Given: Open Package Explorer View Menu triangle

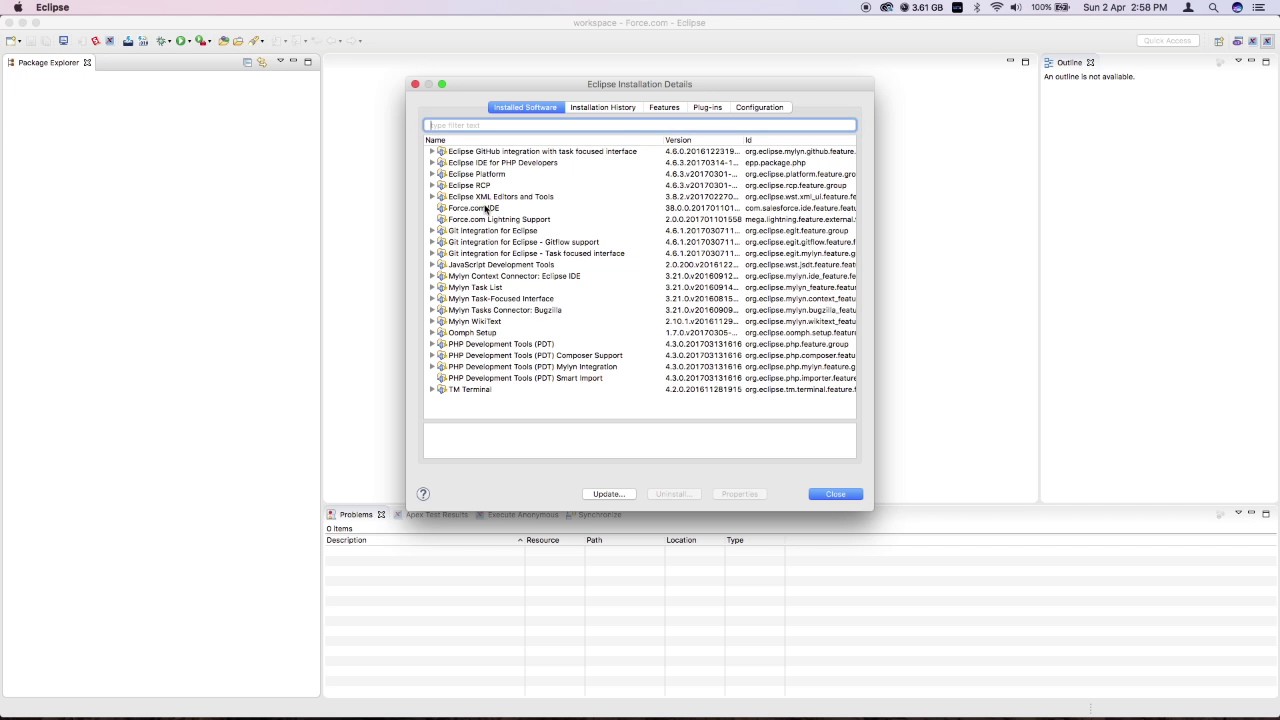Looking at the screenshot, I should (280, 61).
